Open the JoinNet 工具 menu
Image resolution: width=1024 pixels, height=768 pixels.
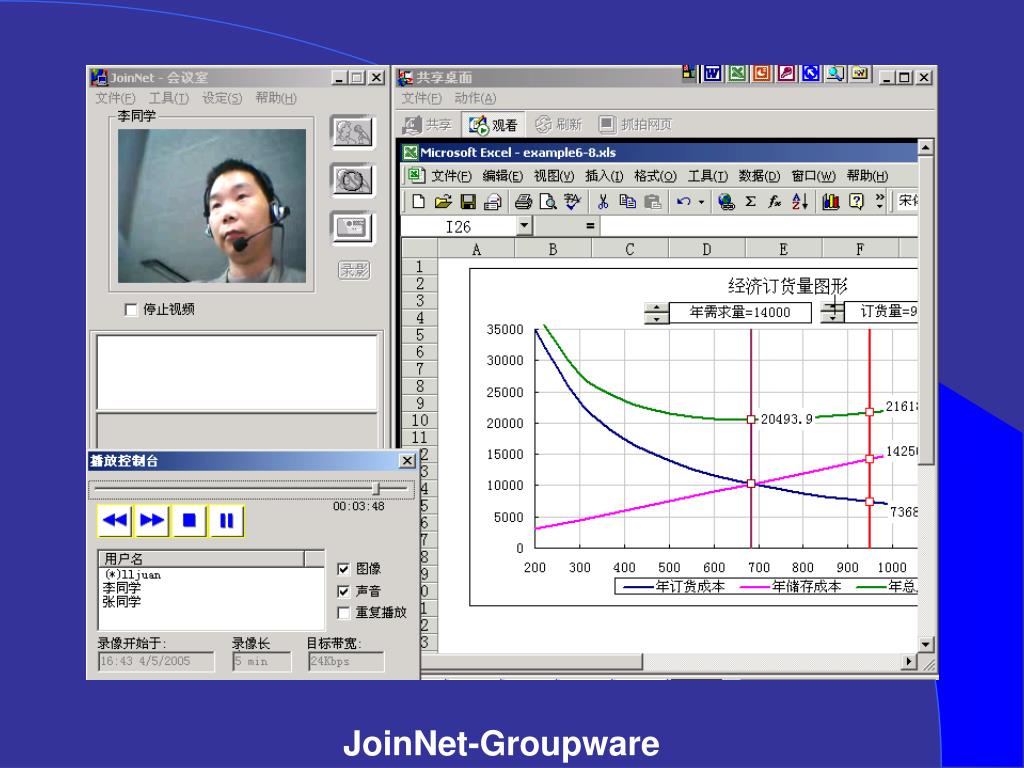tap(169, 99)
